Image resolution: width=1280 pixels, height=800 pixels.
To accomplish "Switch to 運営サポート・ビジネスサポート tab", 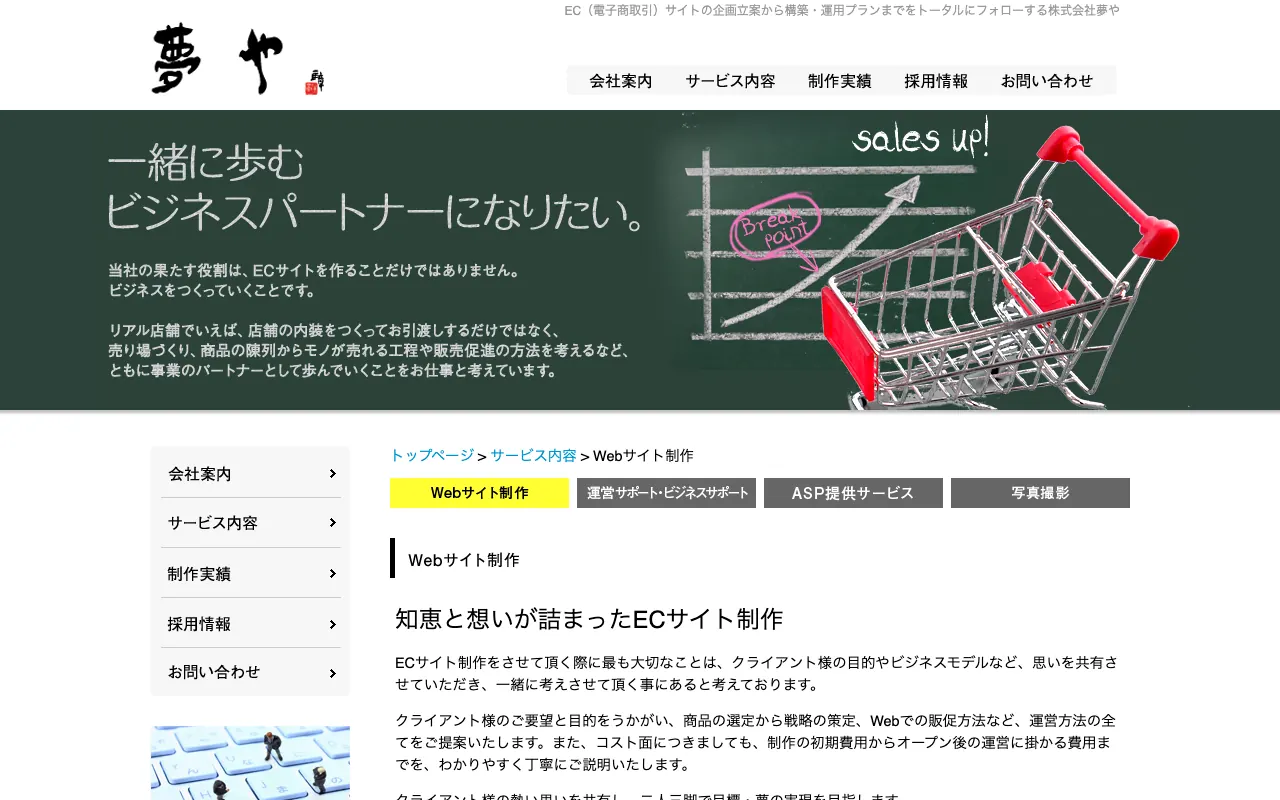I will [x=666, y=493].
